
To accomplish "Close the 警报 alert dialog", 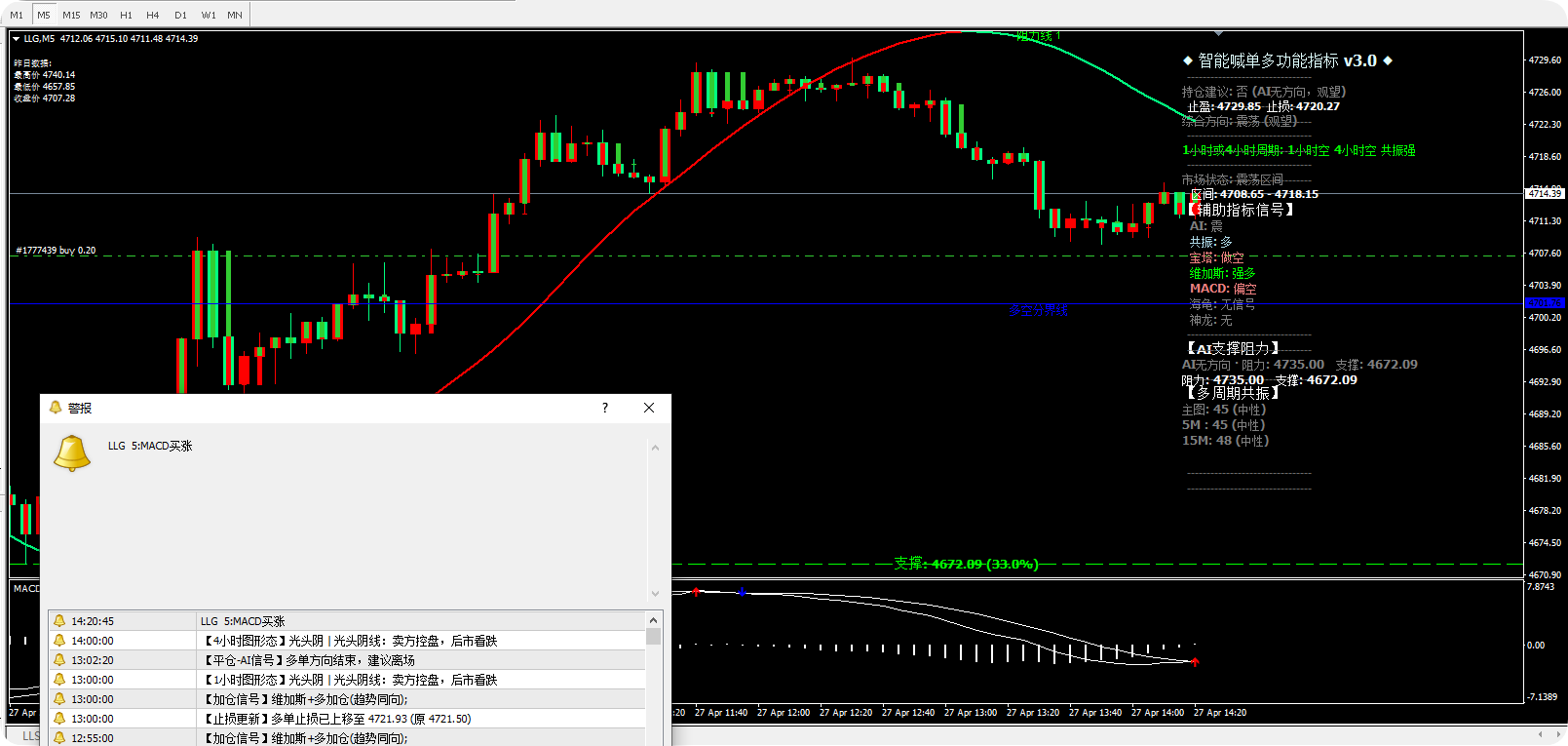I will 649,408.
